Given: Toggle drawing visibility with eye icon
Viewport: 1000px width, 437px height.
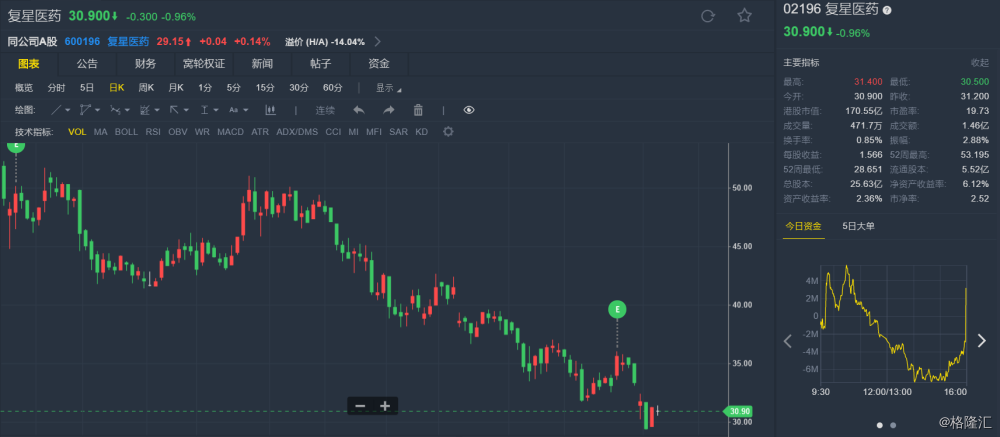Looking at the screenshot, I should click(469, 110).
